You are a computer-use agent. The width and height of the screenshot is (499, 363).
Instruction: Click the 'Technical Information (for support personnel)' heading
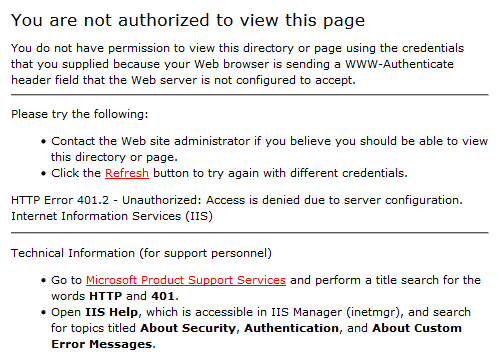[x=141, y=253]
